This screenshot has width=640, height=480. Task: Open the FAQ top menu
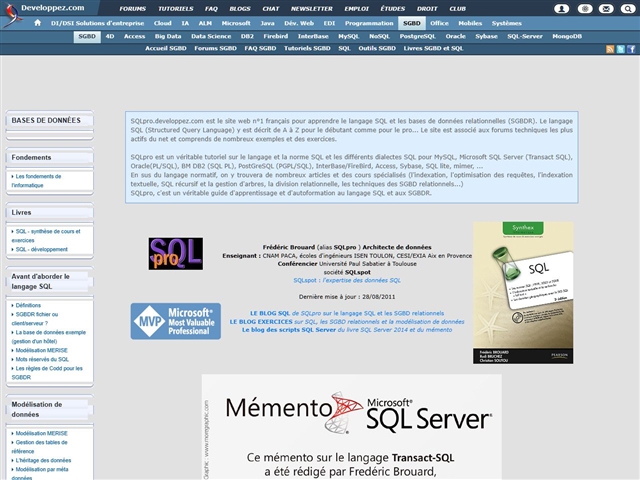click(211, 9)
